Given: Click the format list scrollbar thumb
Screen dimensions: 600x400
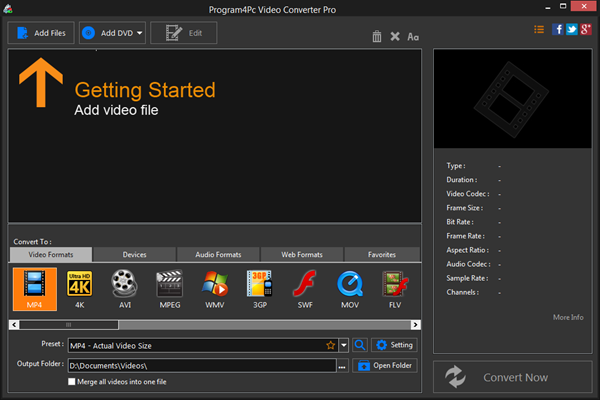Looking at the screenshot, I should point(69,325).
